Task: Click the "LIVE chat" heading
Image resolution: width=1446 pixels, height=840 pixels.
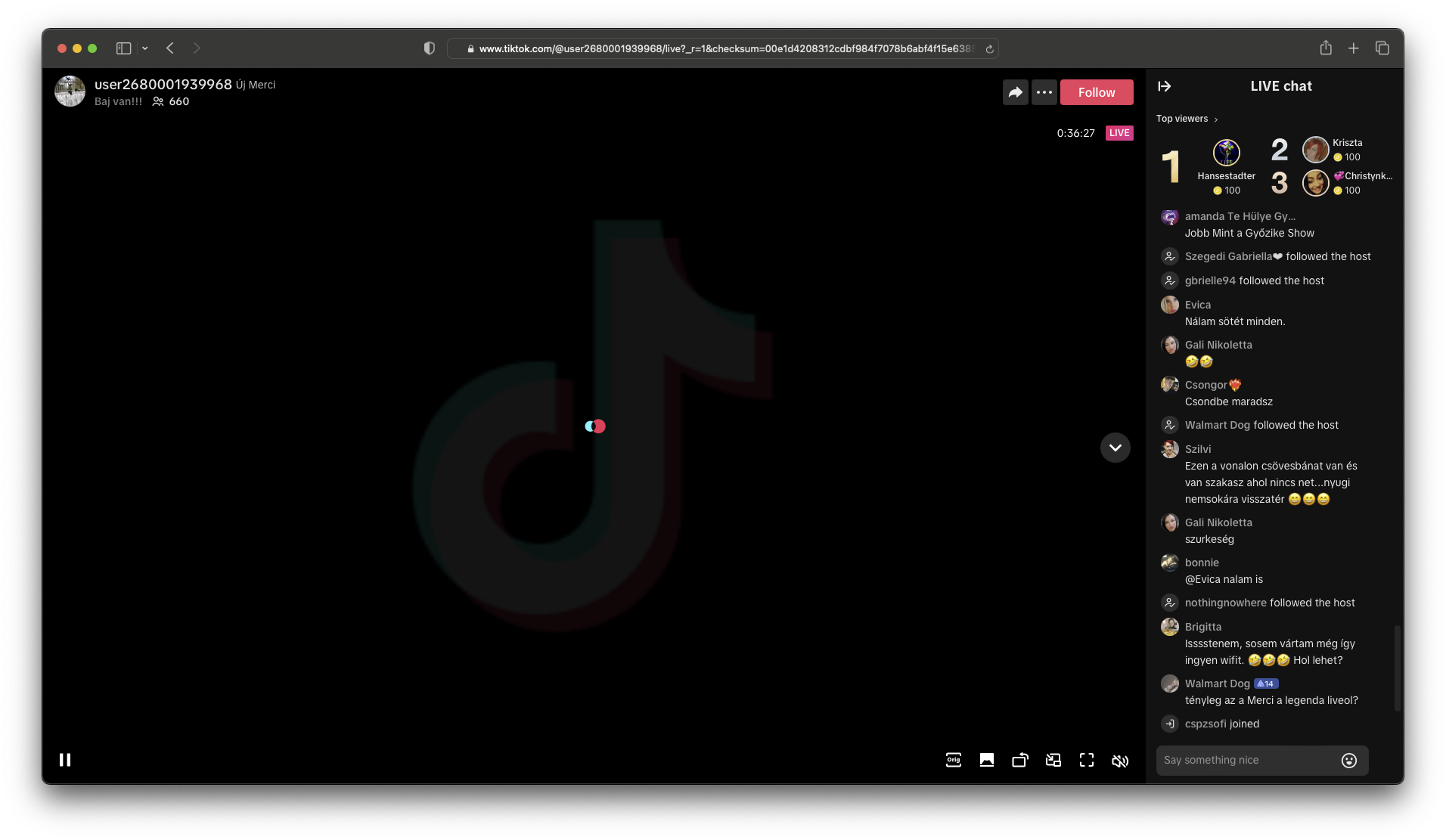Action: [1281, 86]
